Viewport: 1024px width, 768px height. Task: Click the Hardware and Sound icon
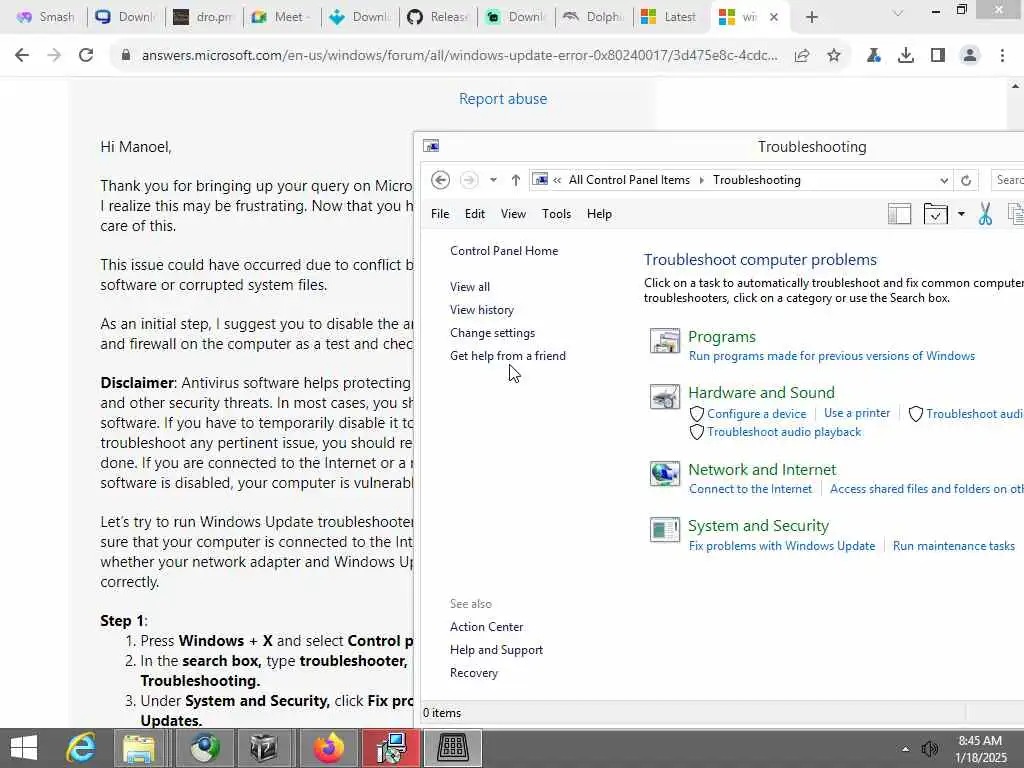click(665, 397)
